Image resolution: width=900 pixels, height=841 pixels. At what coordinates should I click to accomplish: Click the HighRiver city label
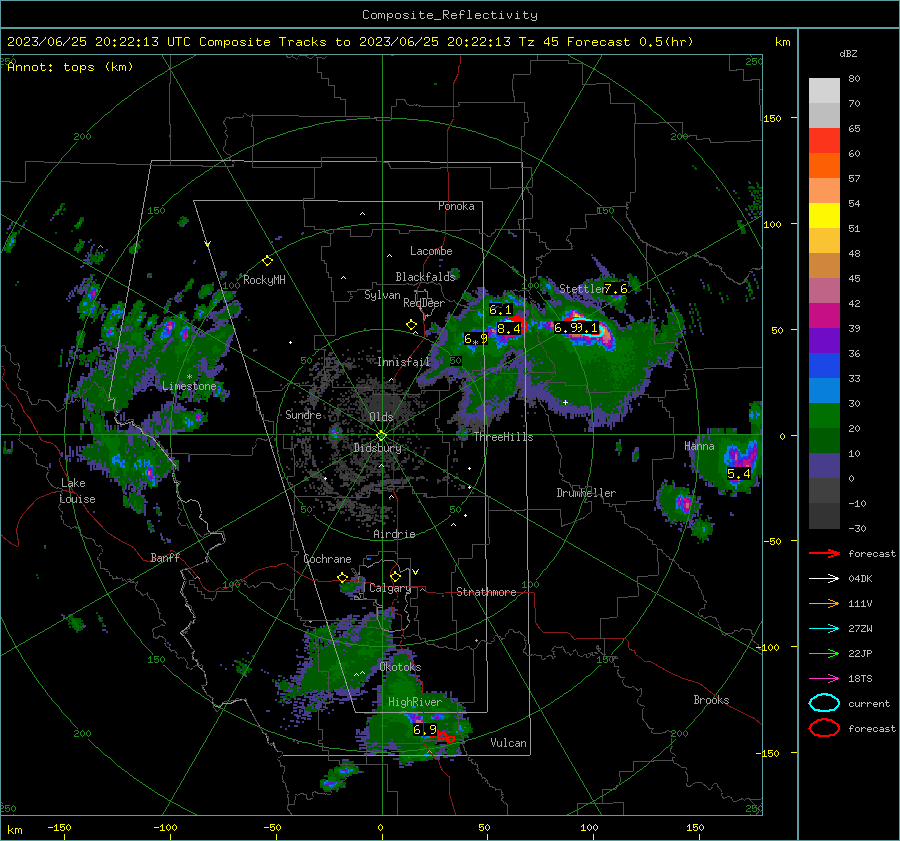point(415,702)
